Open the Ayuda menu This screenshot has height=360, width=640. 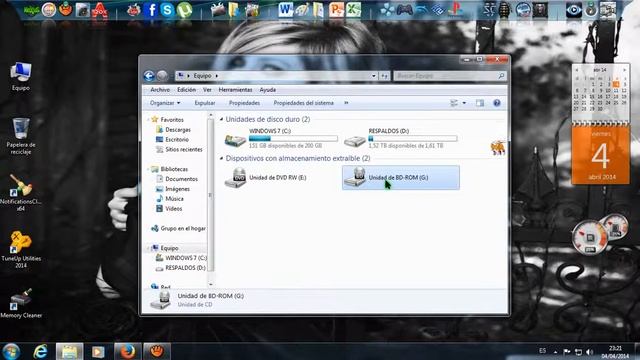click(268, 90)
